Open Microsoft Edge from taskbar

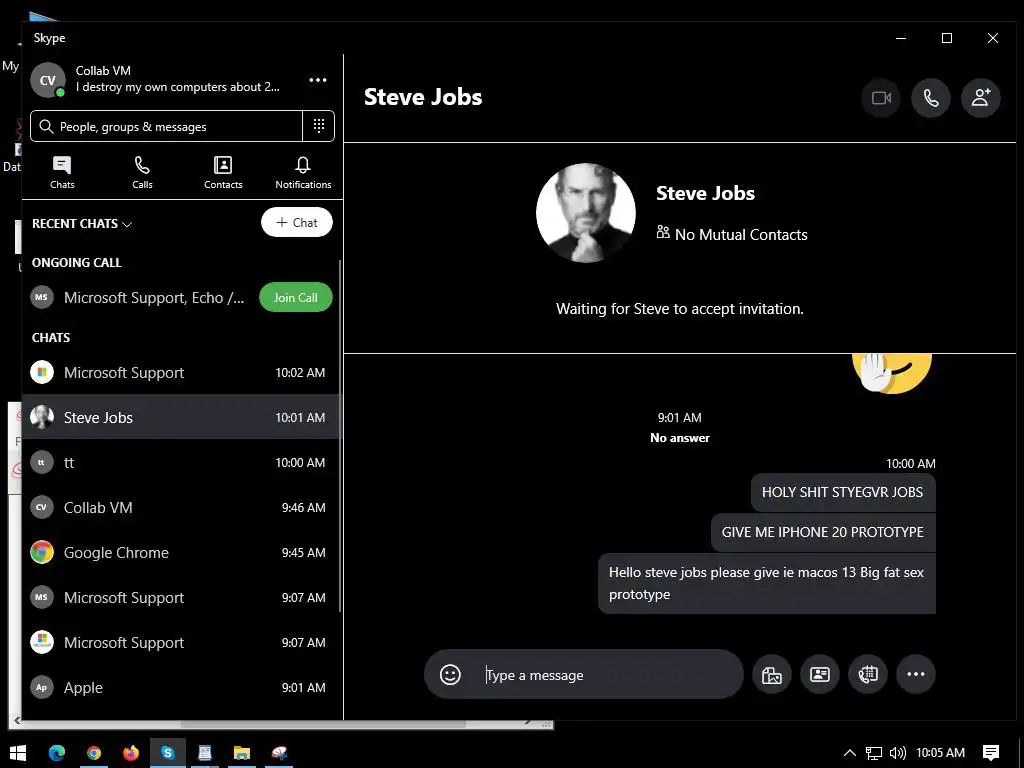click(57, 753)
